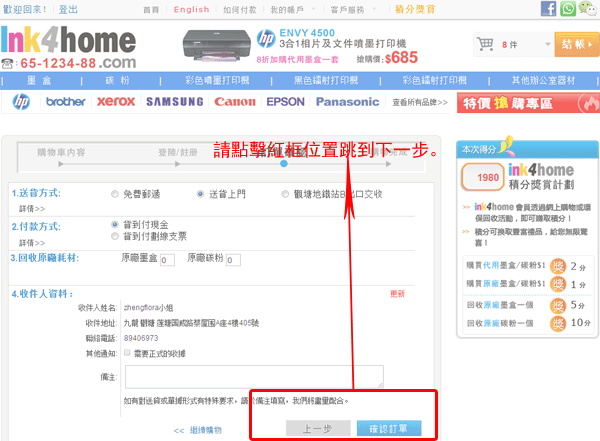Click the award icon for 回收原廠墨盒一個
Viewport: 600px width, 441px height.
pyautogui.click(x=558, y=305)
